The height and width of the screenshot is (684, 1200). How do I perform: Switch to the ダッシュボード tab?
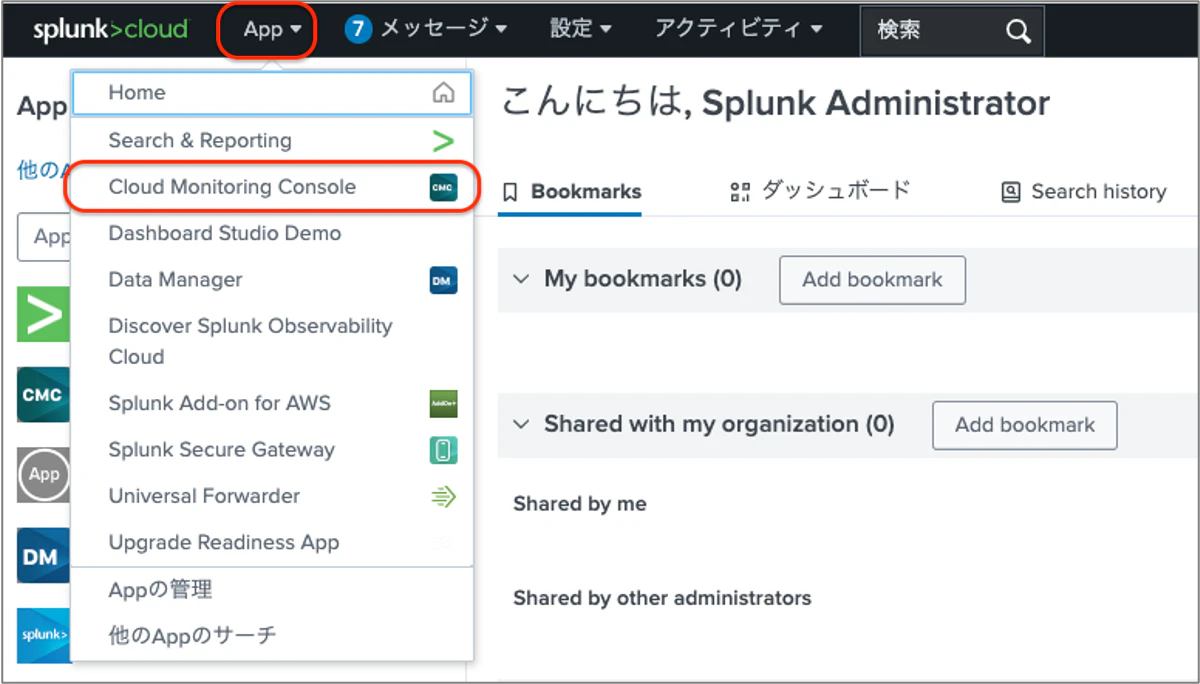820,190
